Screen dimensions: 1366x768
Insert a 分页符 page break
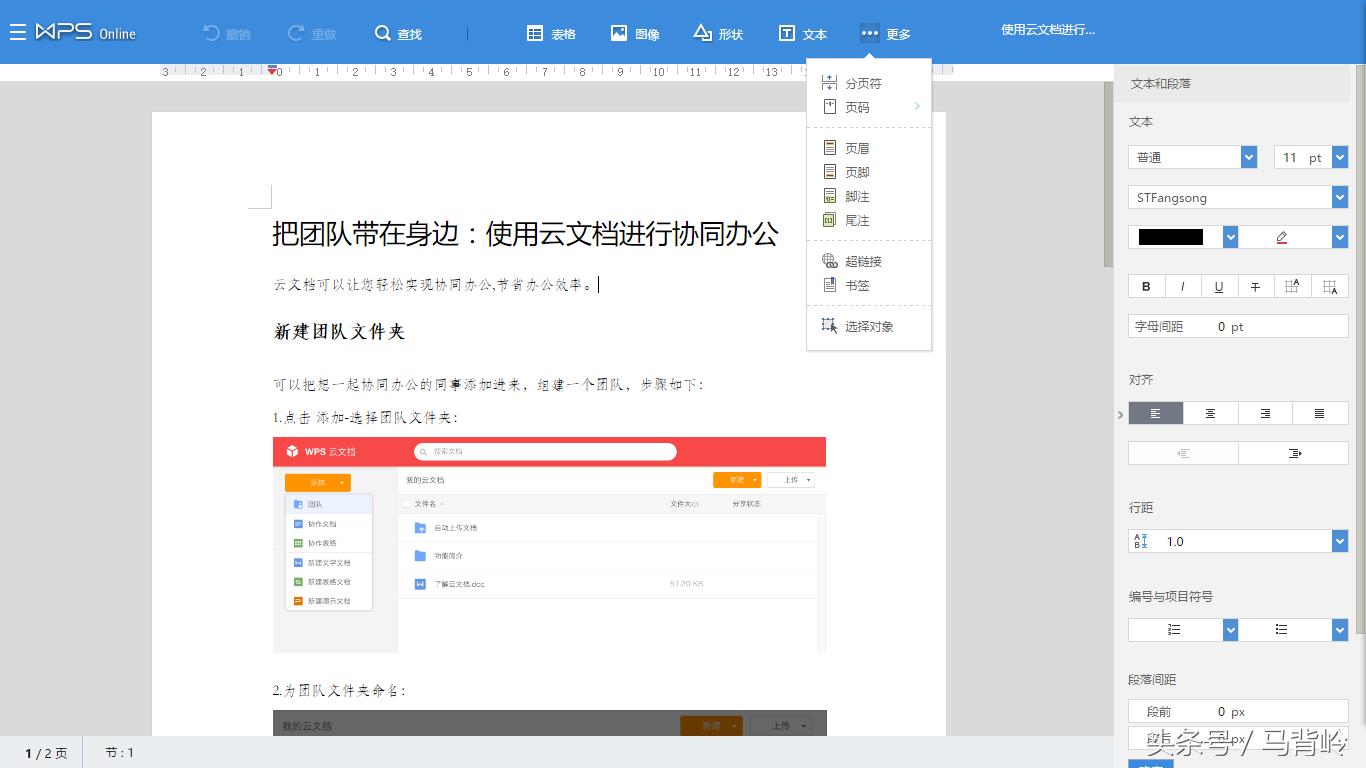point(862,82)
